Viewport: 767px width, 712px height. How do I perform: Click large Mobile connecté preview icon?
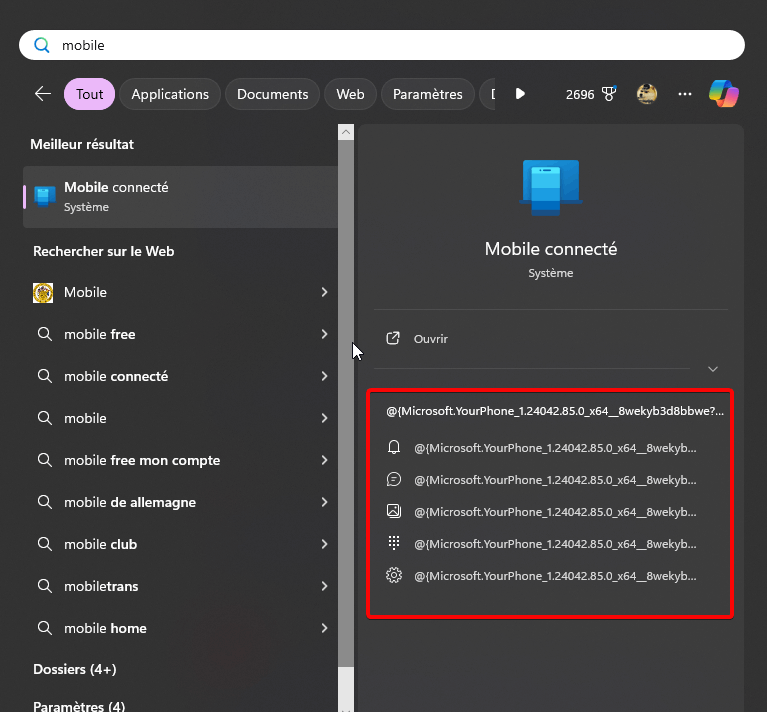coord(551,188)
